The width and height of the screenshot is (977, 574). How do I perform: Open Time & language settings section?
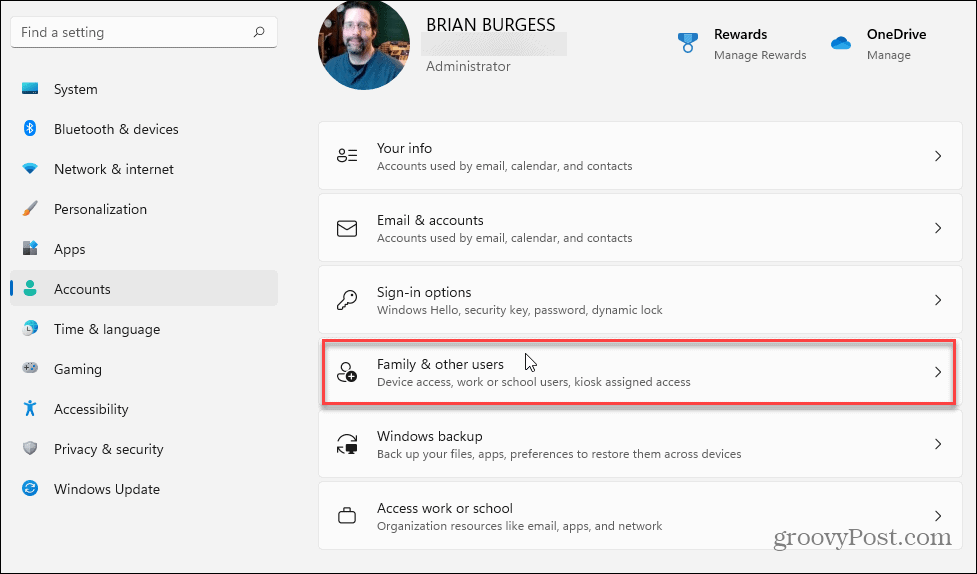coord(106,329)
